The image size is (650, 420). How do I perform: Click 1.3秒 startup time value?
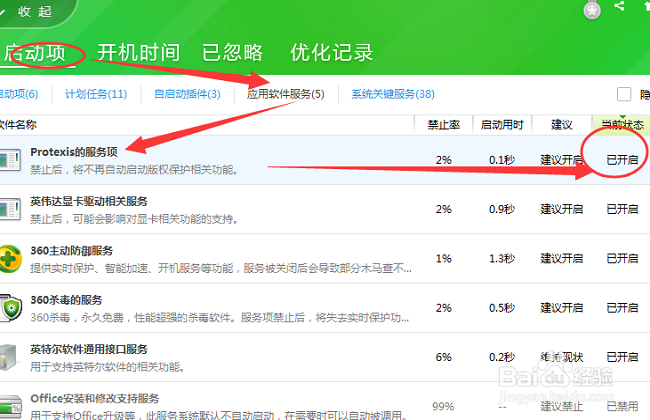point(502,259)
